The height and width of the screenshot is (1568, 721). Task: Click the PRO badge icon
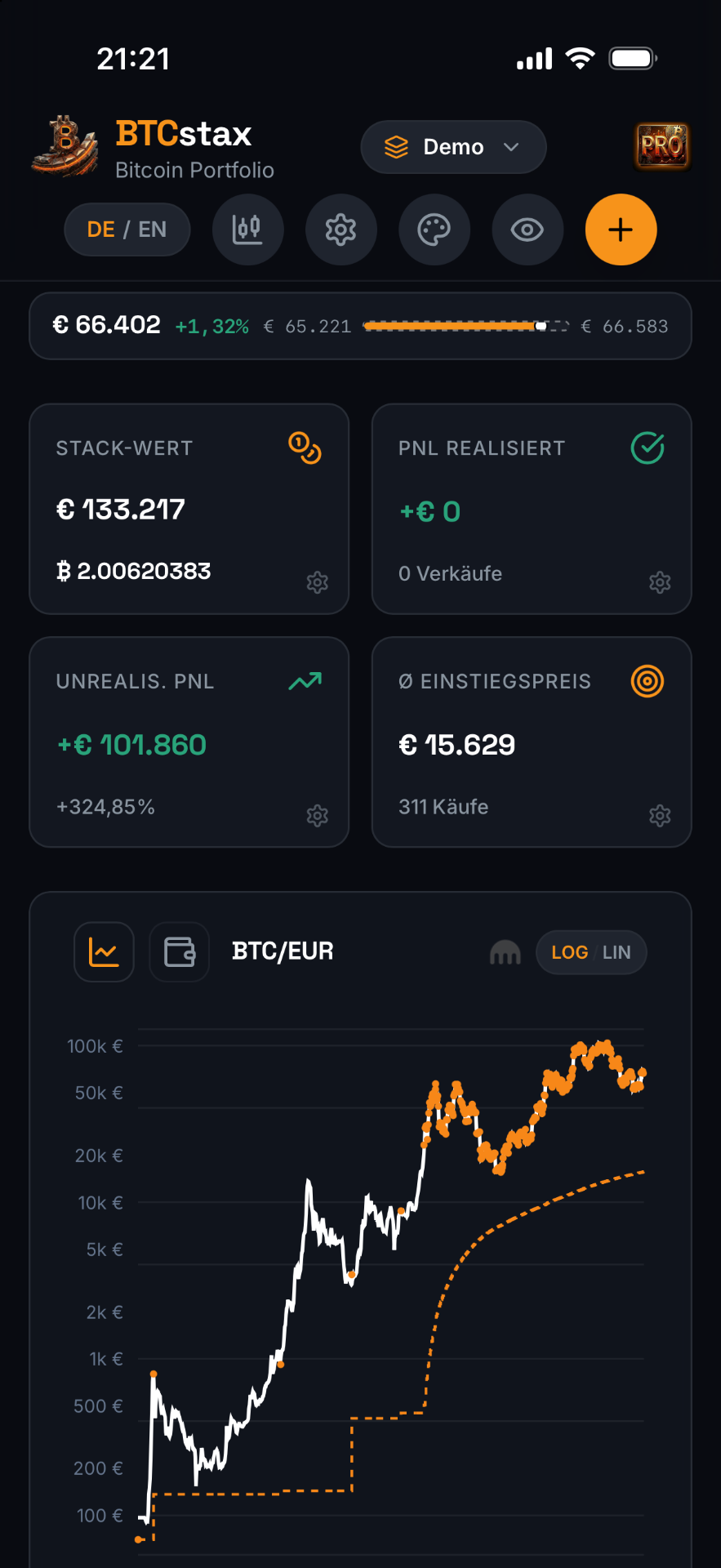tap(661, 146)
